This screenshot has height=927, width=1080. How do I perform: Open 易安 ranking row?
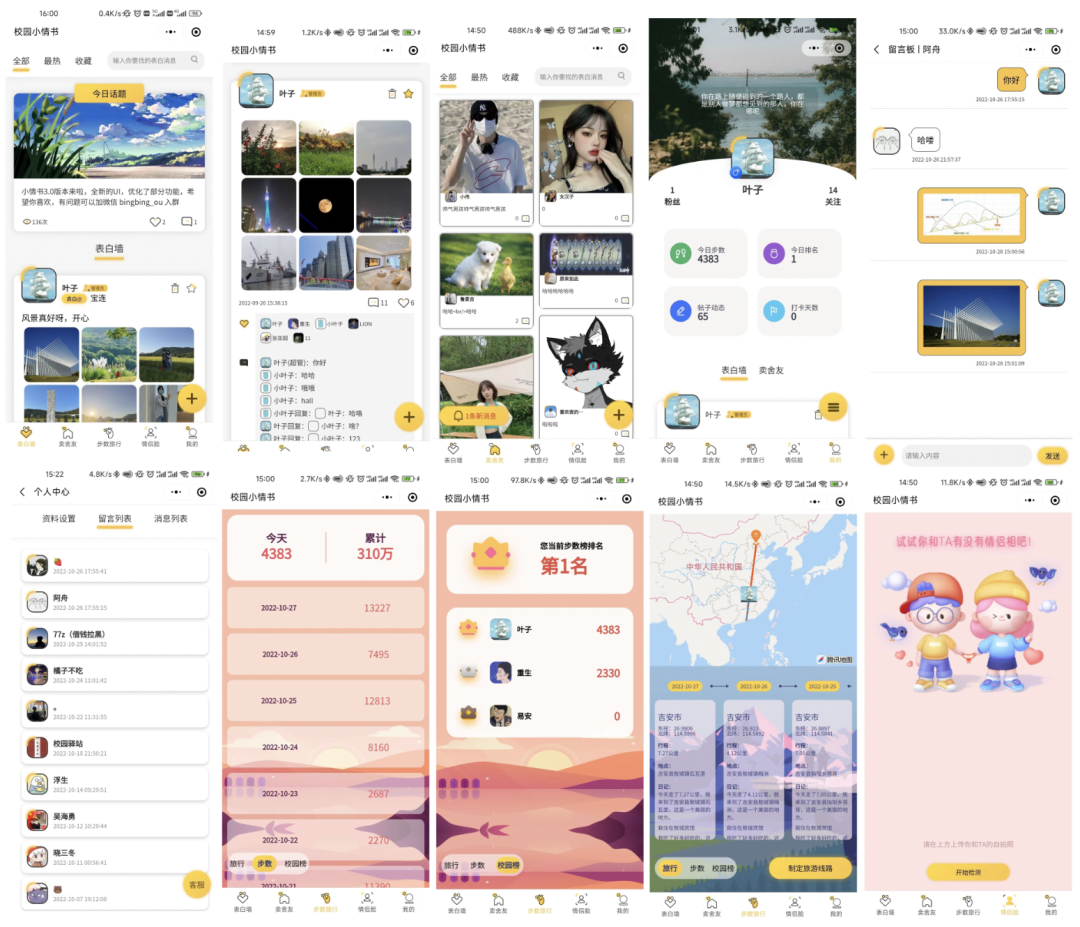540,716
